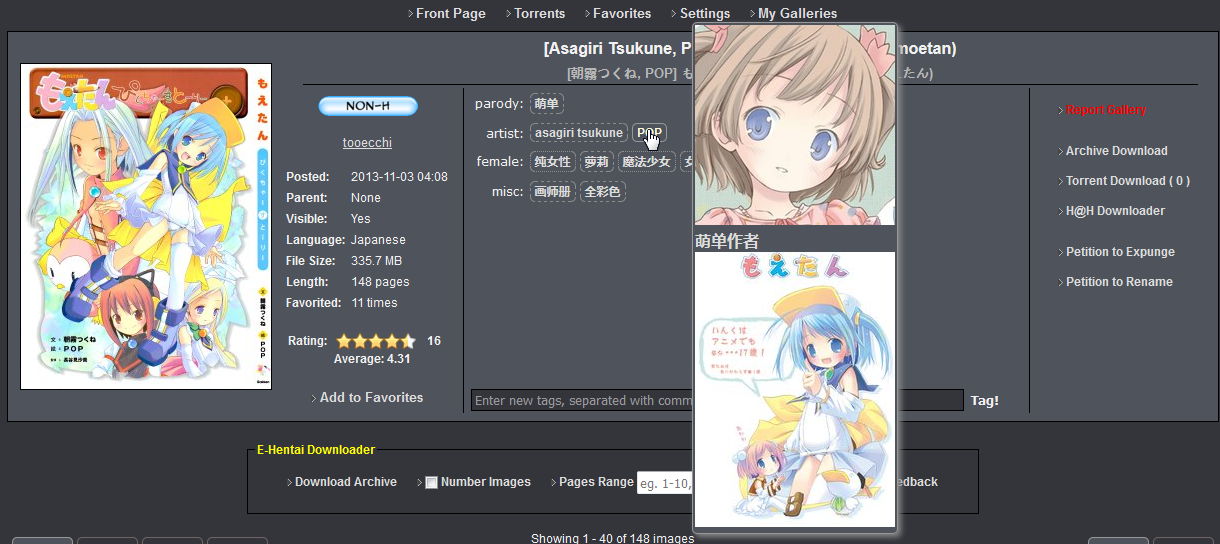Rate the gallery with the fifth star
This screenshot has width=1220, height=544.
(x=408, y=341)
